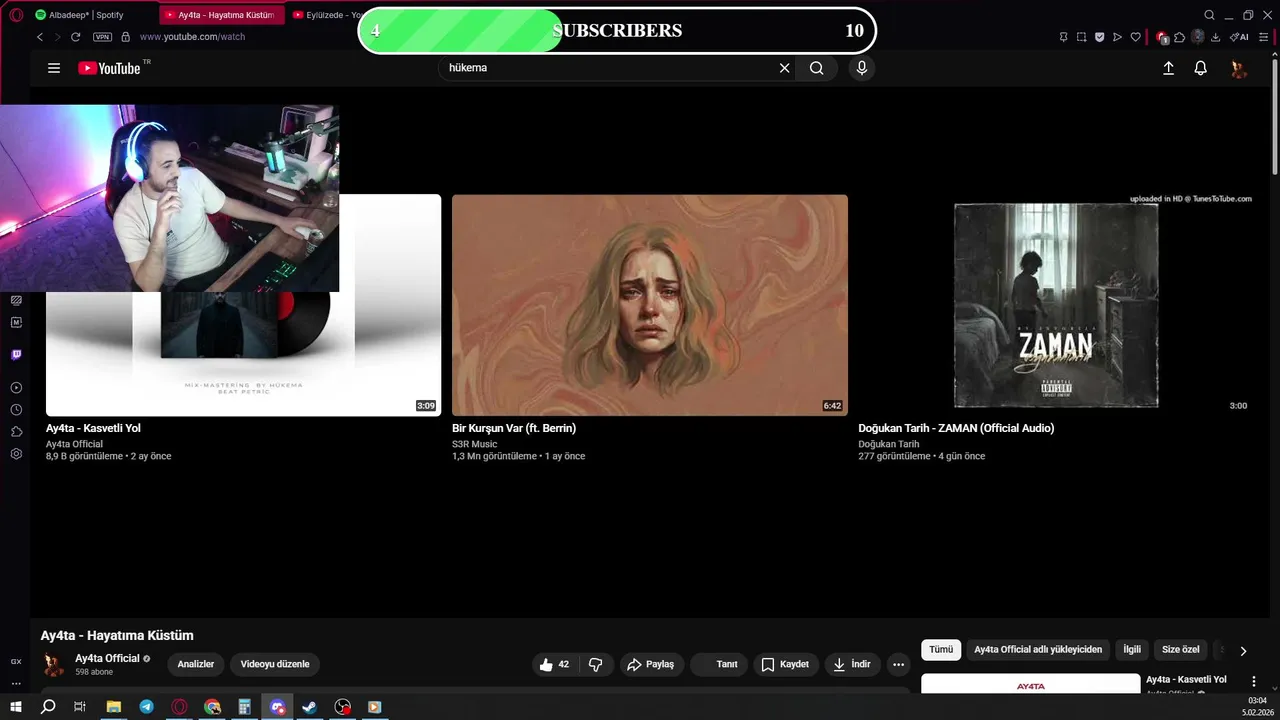
Task: Open the send/flow arrow icon
Action: tap(1118, 37)
